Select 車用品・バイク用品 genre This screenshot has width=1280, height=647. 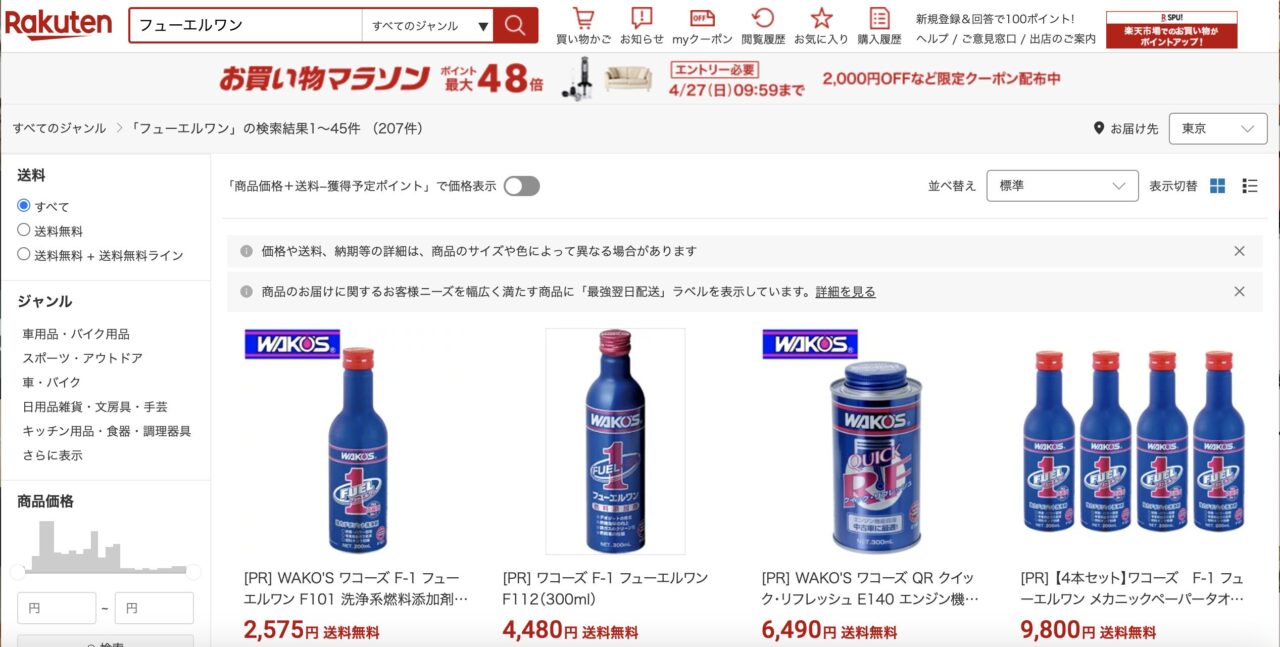coord(76,334)
